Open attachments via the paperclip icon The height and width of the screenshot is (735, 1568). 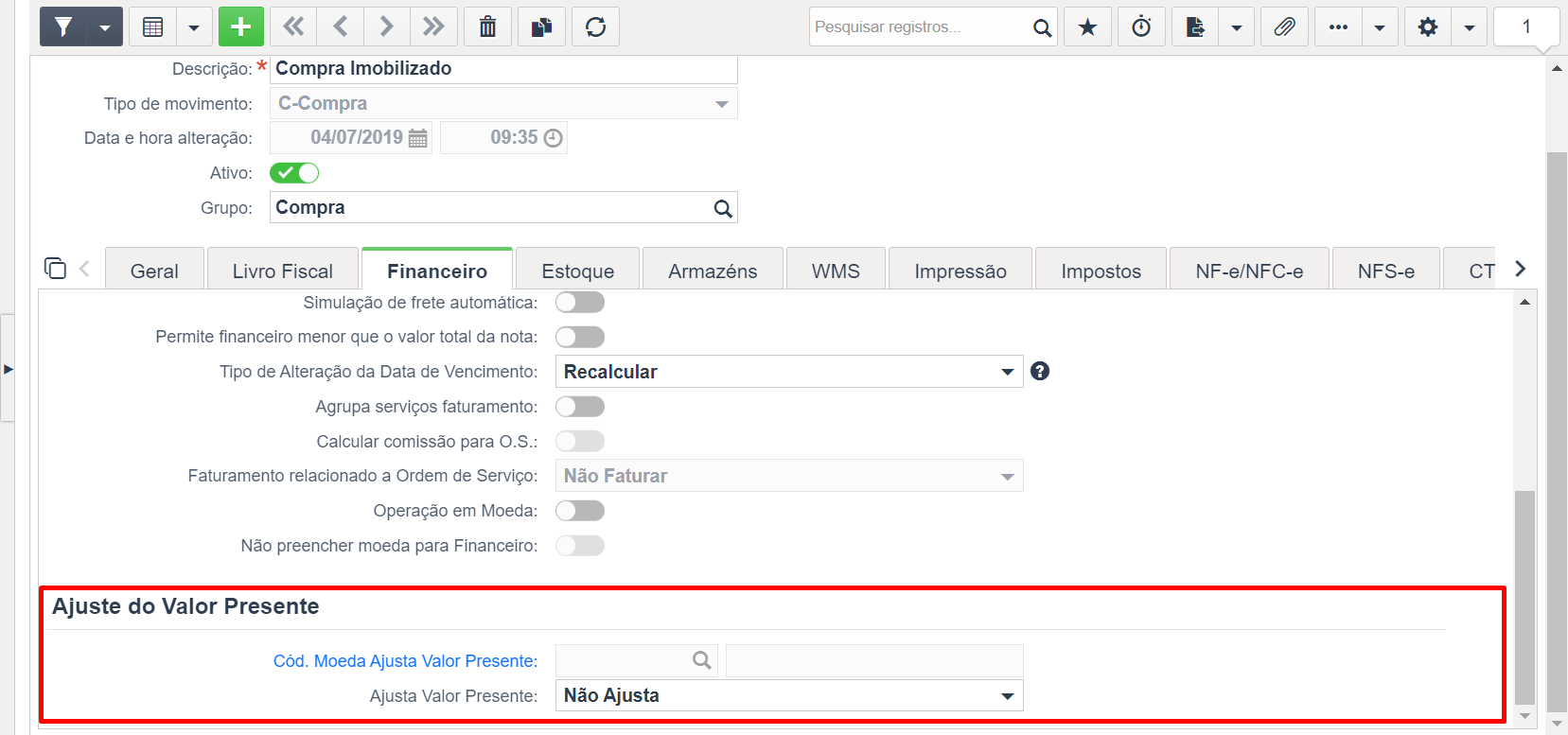pyautogui.click(x=1284, y=26)
